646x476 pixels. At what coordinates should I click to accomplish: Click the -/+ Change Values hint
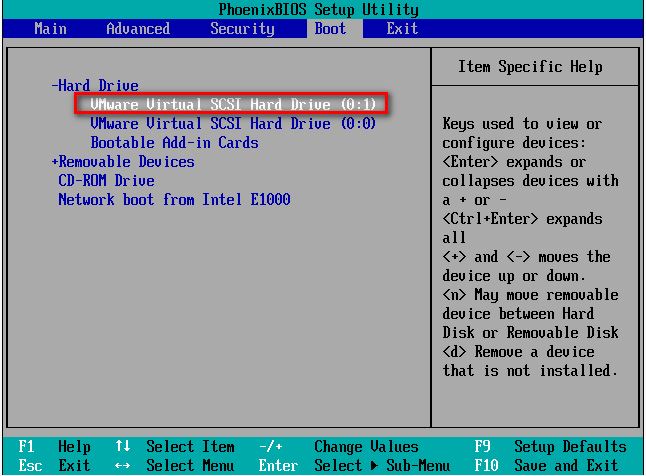pos(339,446)
